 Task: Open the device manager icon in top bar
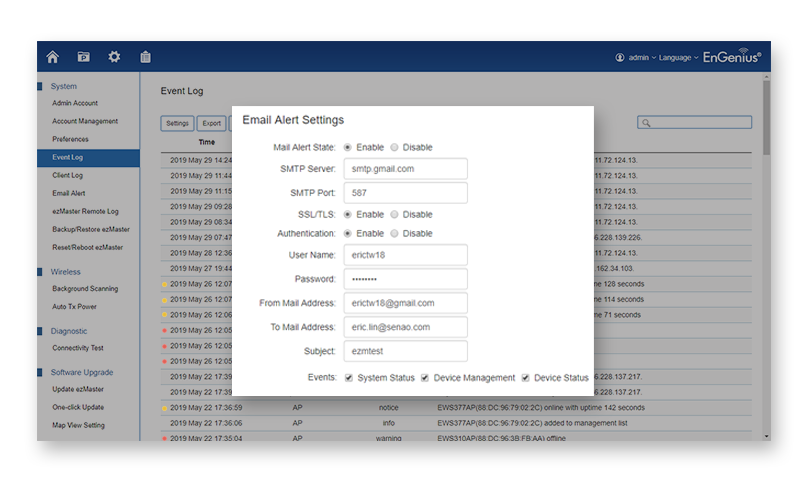[84, 57]
